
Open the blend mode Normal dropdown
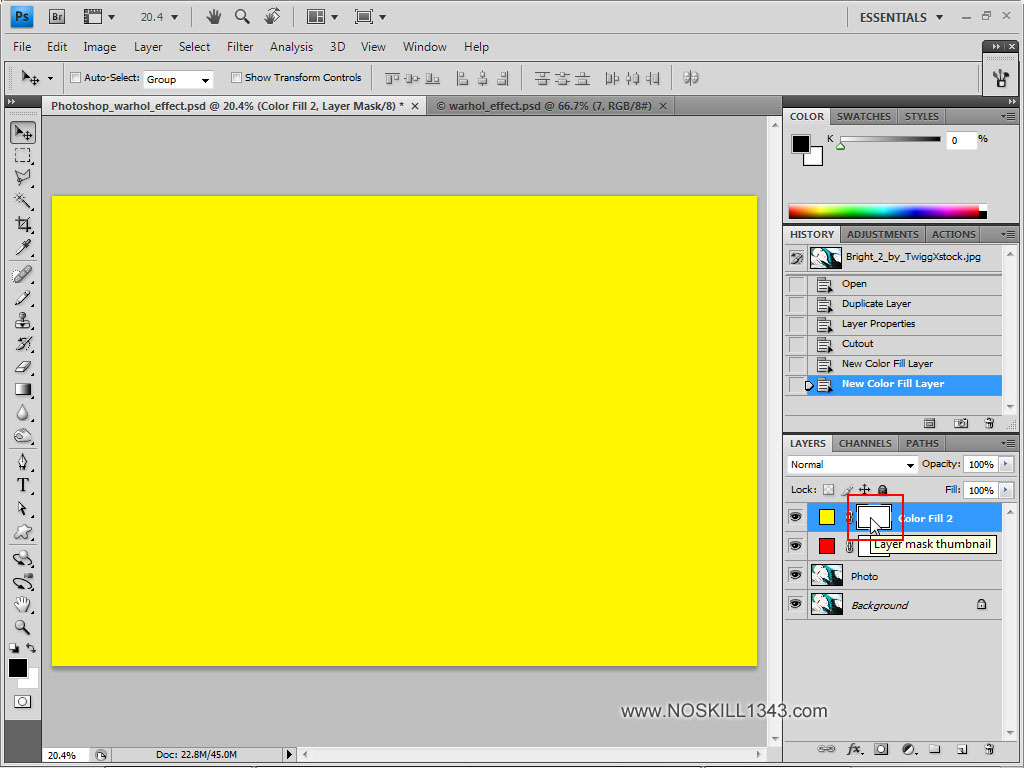852,464
